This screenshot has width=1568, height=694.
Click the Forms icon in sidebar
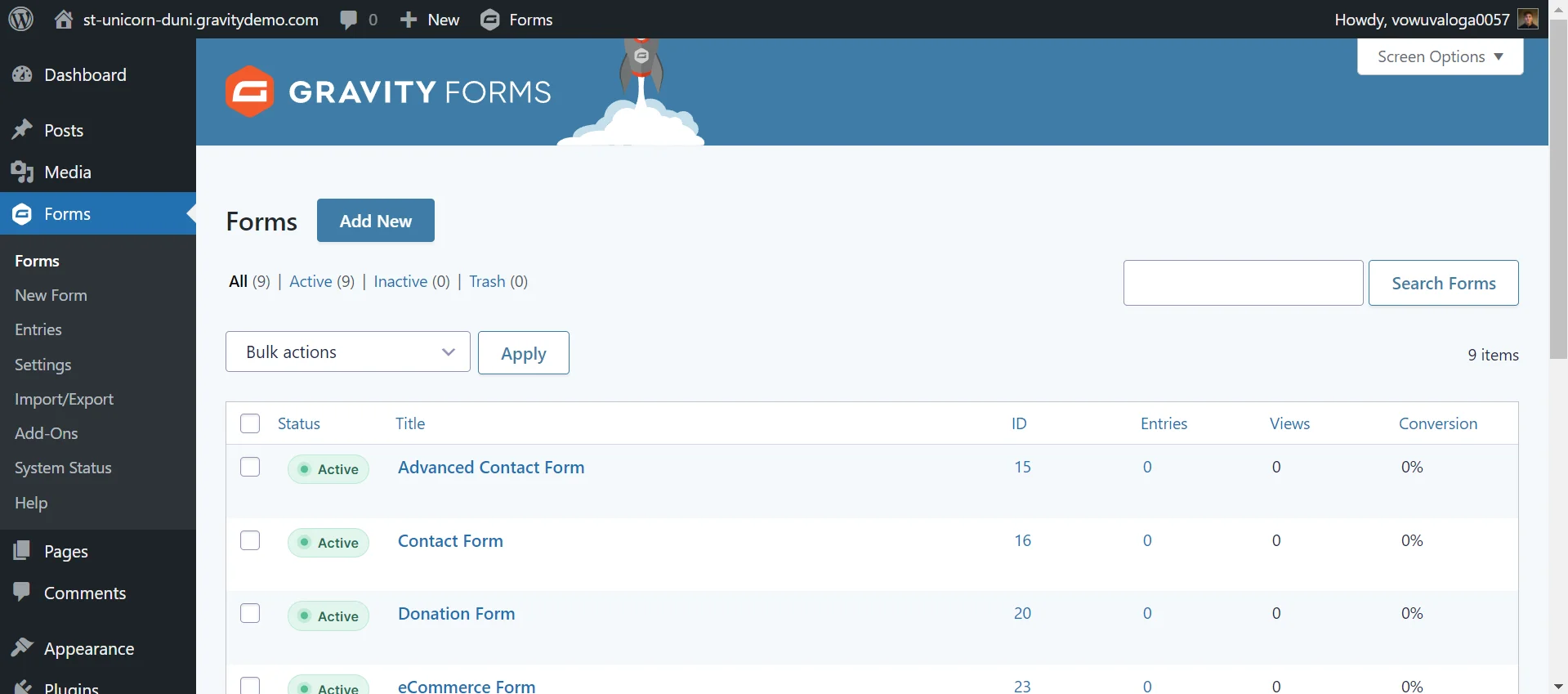tap(22, 214)
